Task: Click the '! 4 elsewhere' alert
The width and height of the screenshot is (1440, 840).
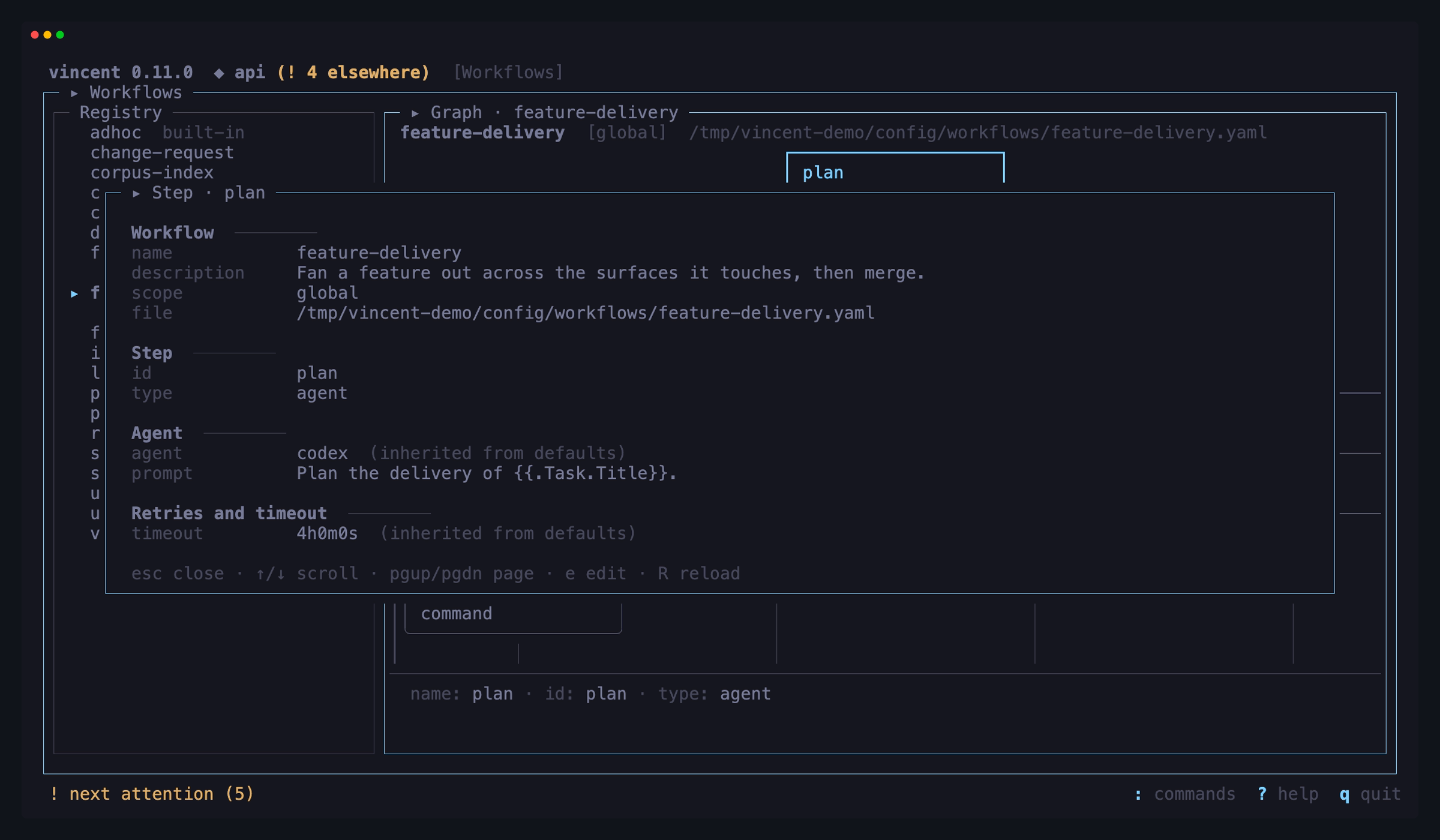Action: 353,73
